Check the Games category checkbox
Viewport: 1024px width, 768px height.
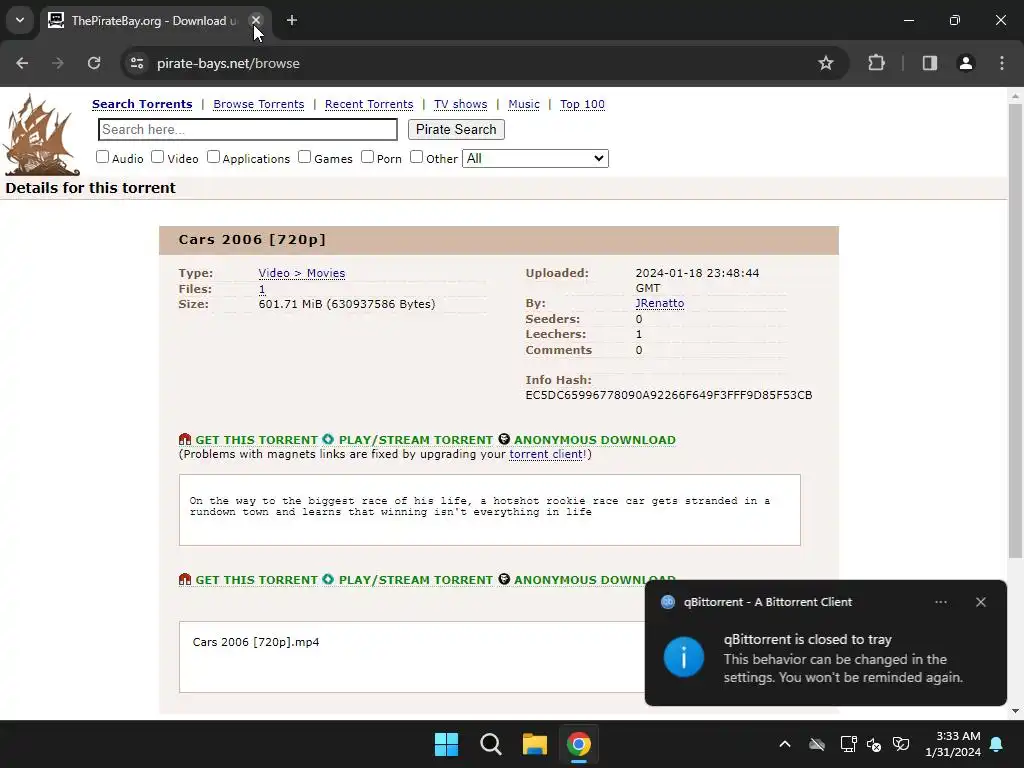tap(304, 157)
